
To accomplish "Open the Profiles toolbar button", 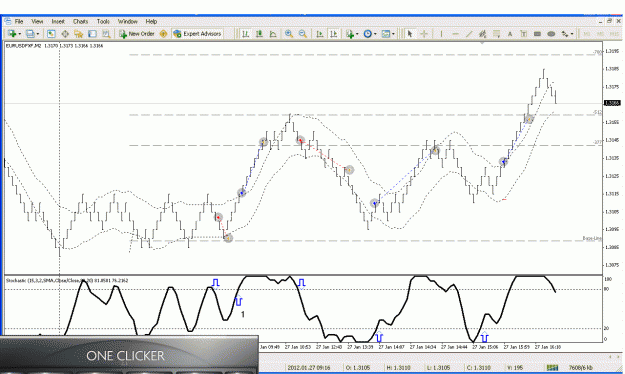I will 30,34.
